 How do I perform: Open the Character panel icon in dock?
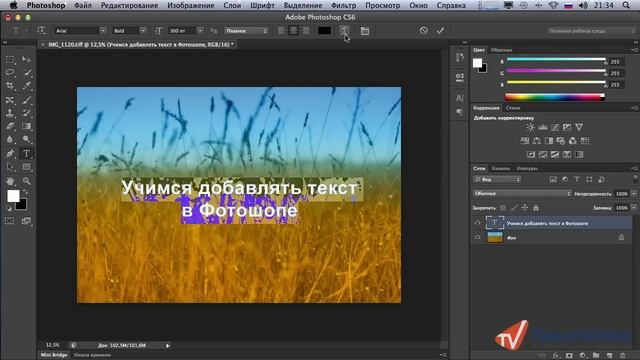pos(460,98)
